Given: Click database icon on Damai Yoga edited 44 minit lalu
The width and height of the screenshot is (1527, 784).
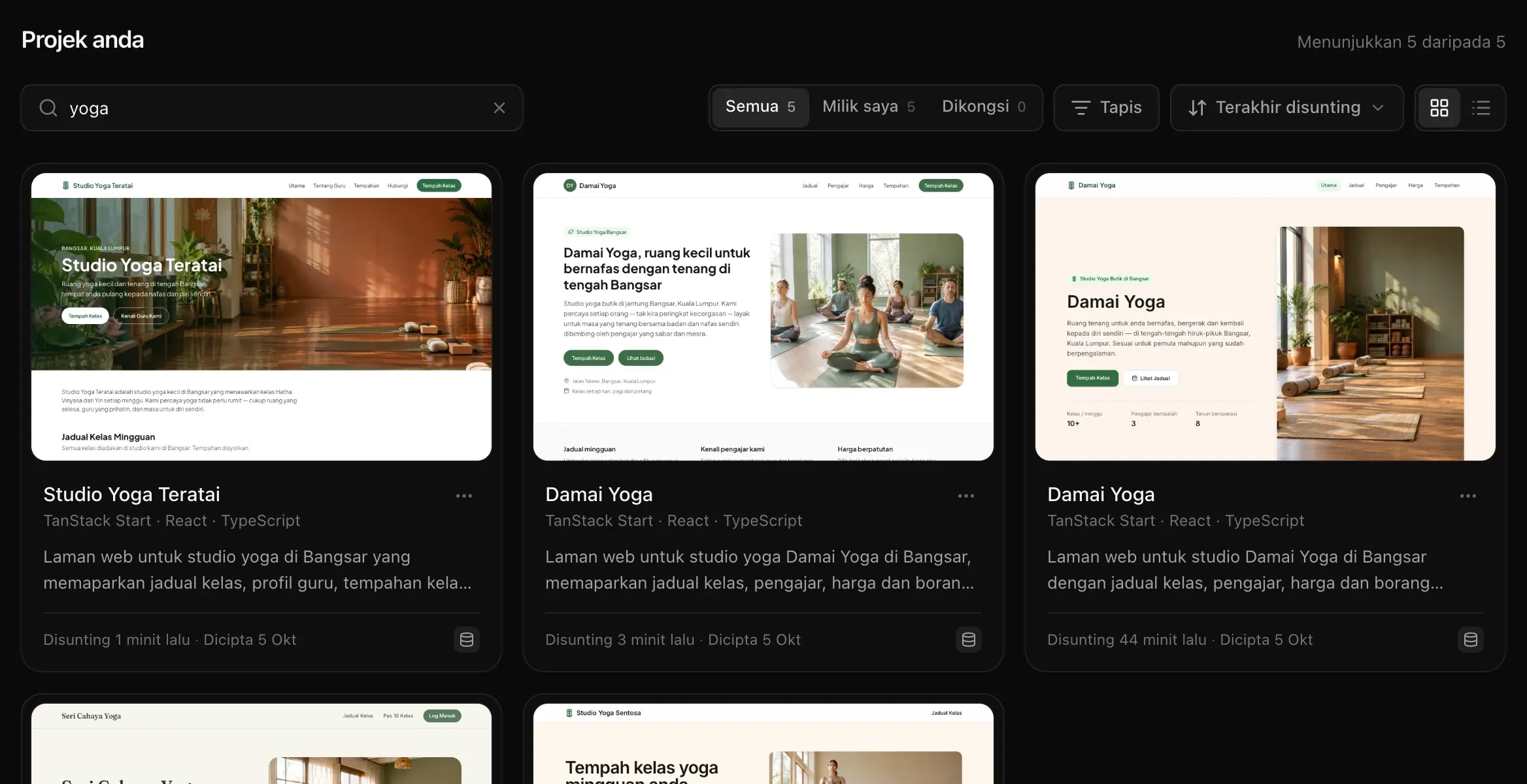Looking at the screenshot, I should coord(1471,640).
